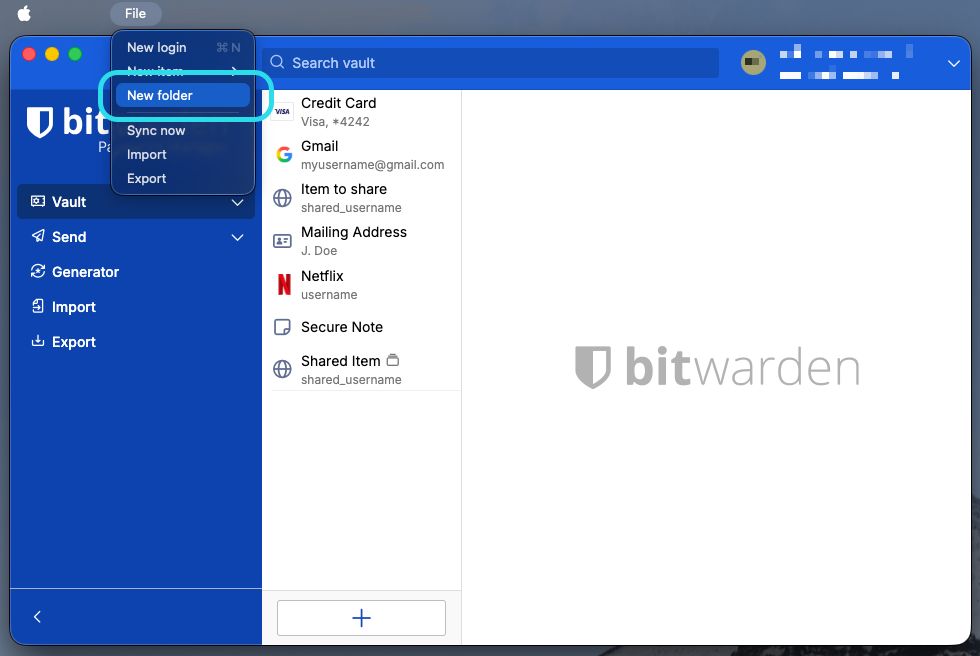Click the Bitwarden shield logo in sidebar
This screenshot has width=980, height=656.
(x=39, y=122)
